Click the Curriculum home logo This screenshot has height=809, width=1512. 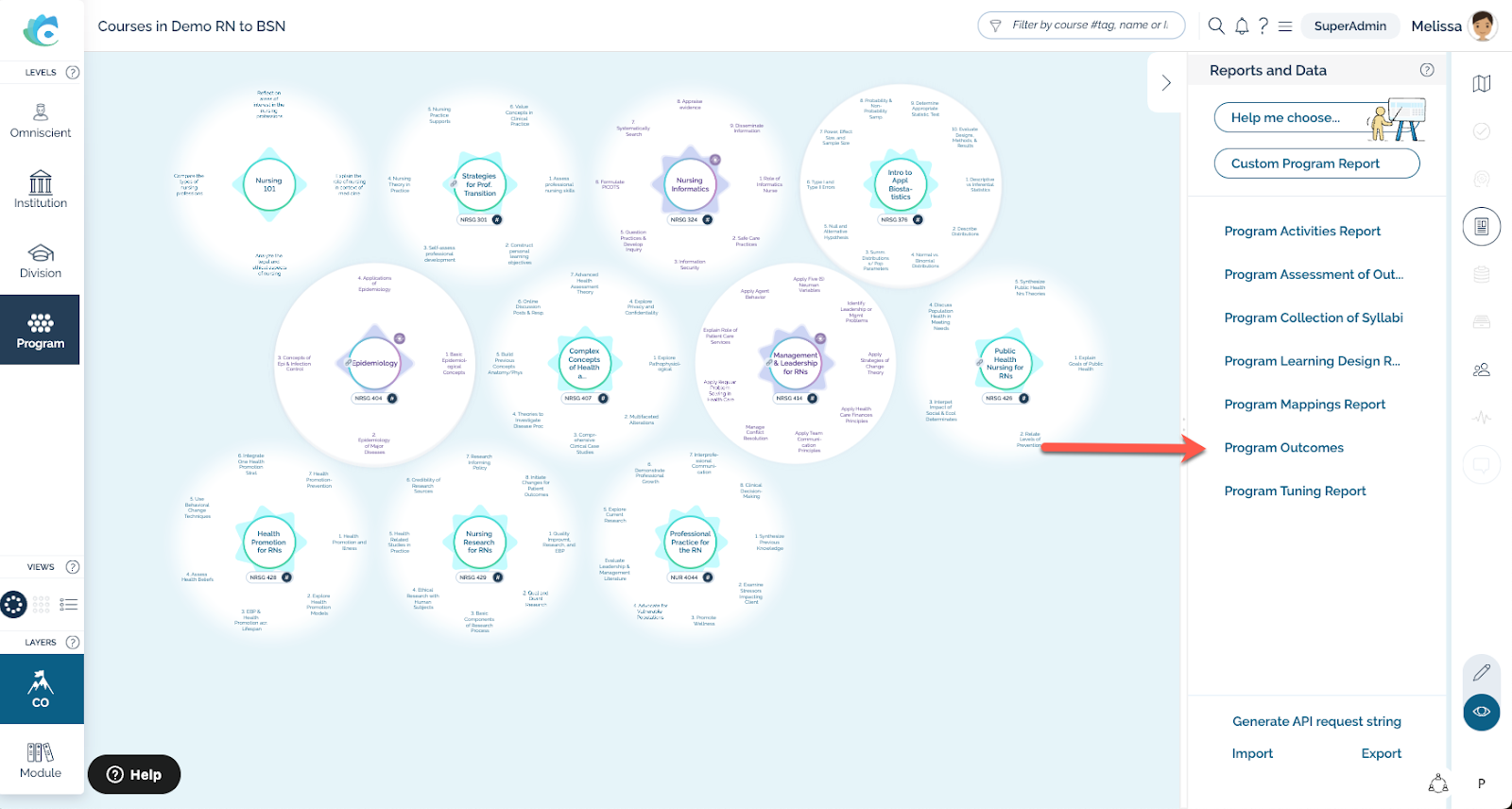coord(41,30)
